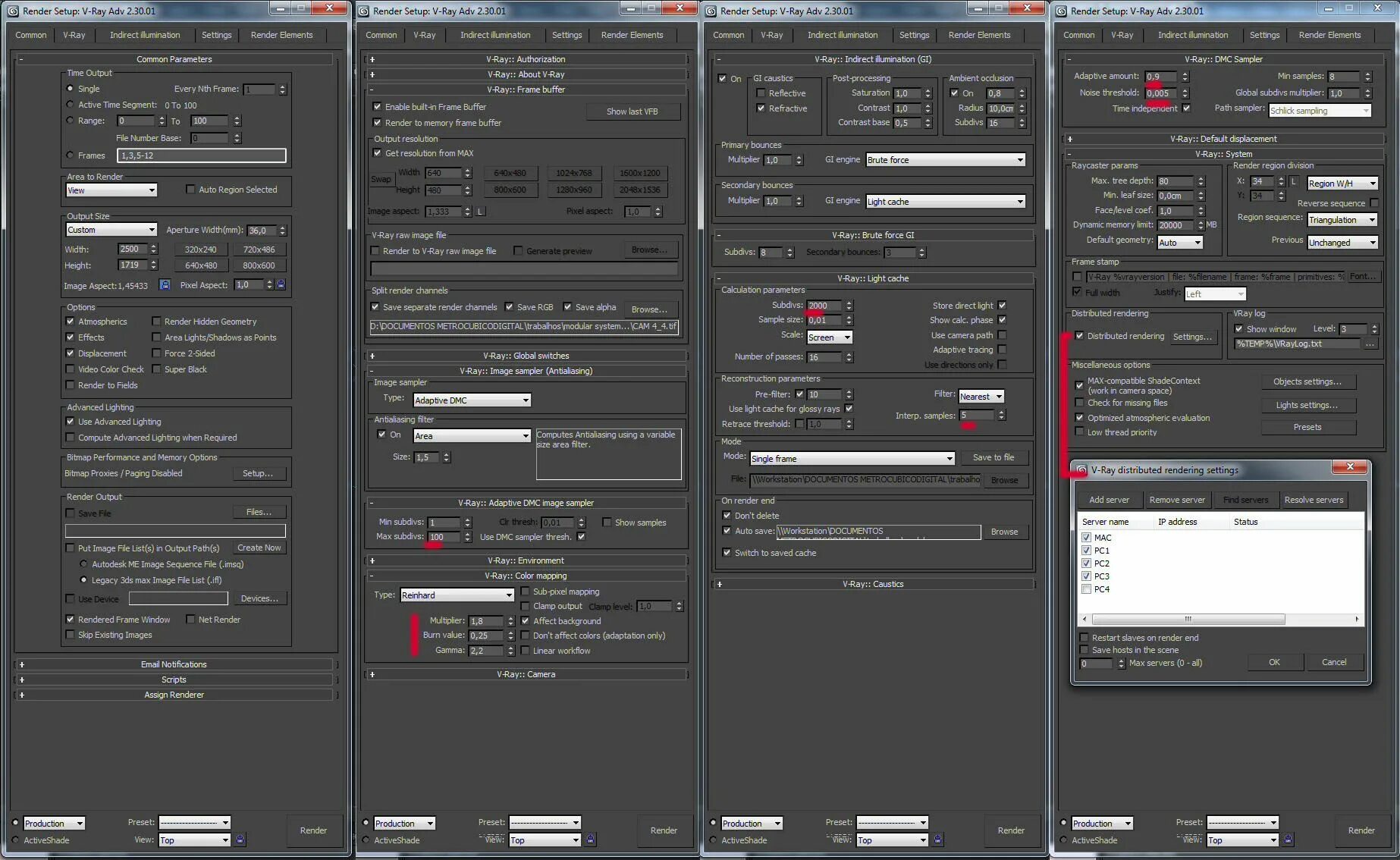Enable the Atmospherics option
The image size is (1400, 860).
71,322
